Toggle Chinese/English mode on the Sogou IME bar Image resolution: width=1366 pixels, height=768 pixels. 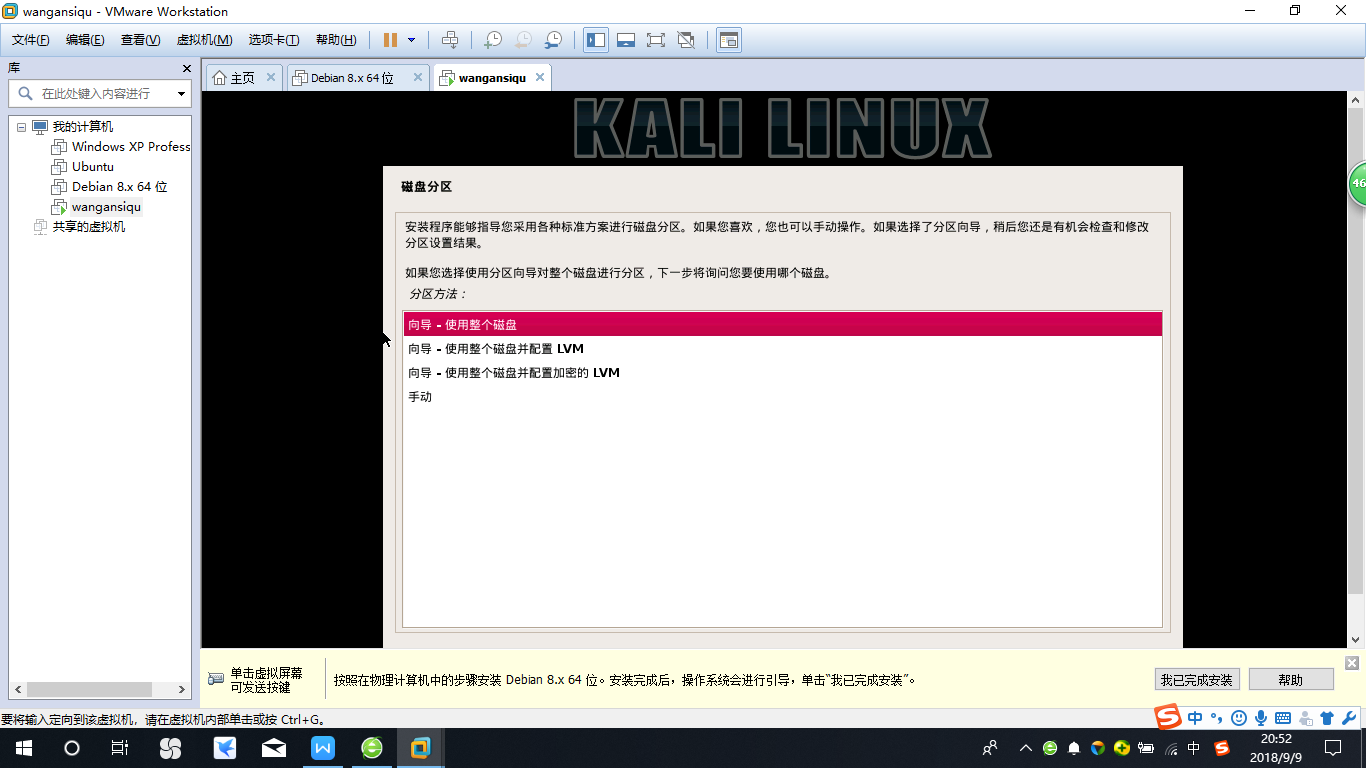pyautogui.click(x=1196, y=718)
